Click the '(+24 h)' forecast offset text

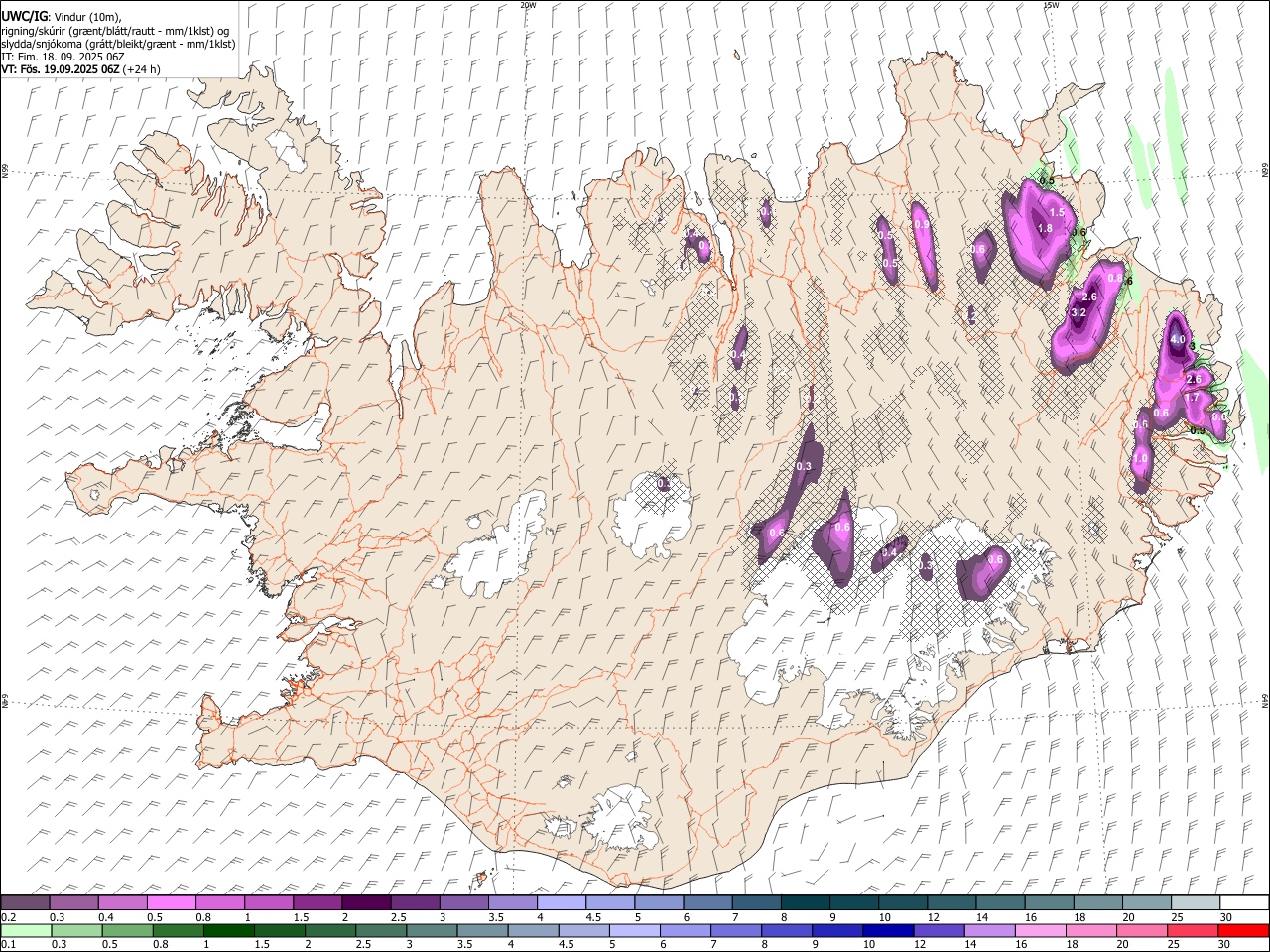click(142, 69)
